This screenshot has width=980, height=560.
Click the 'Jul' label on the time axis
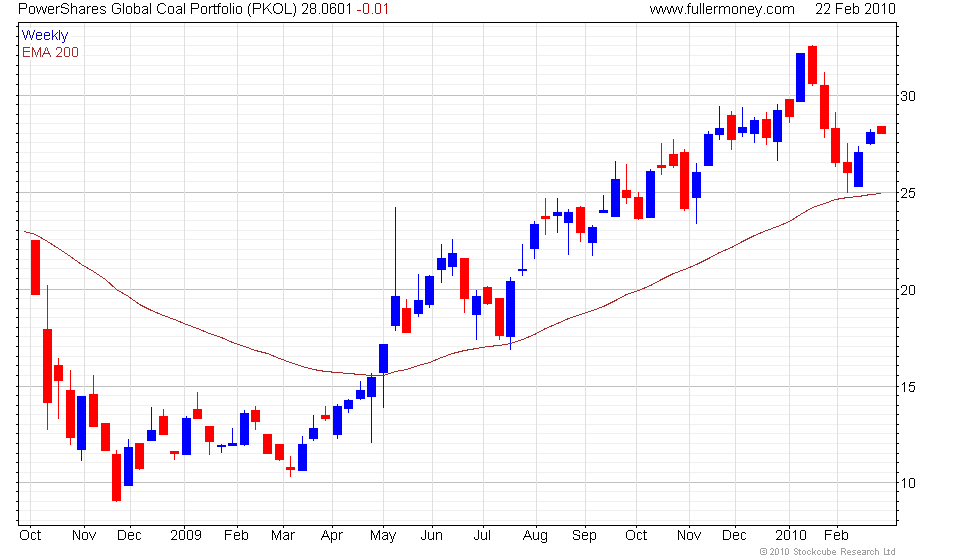(x=482, y=536)
